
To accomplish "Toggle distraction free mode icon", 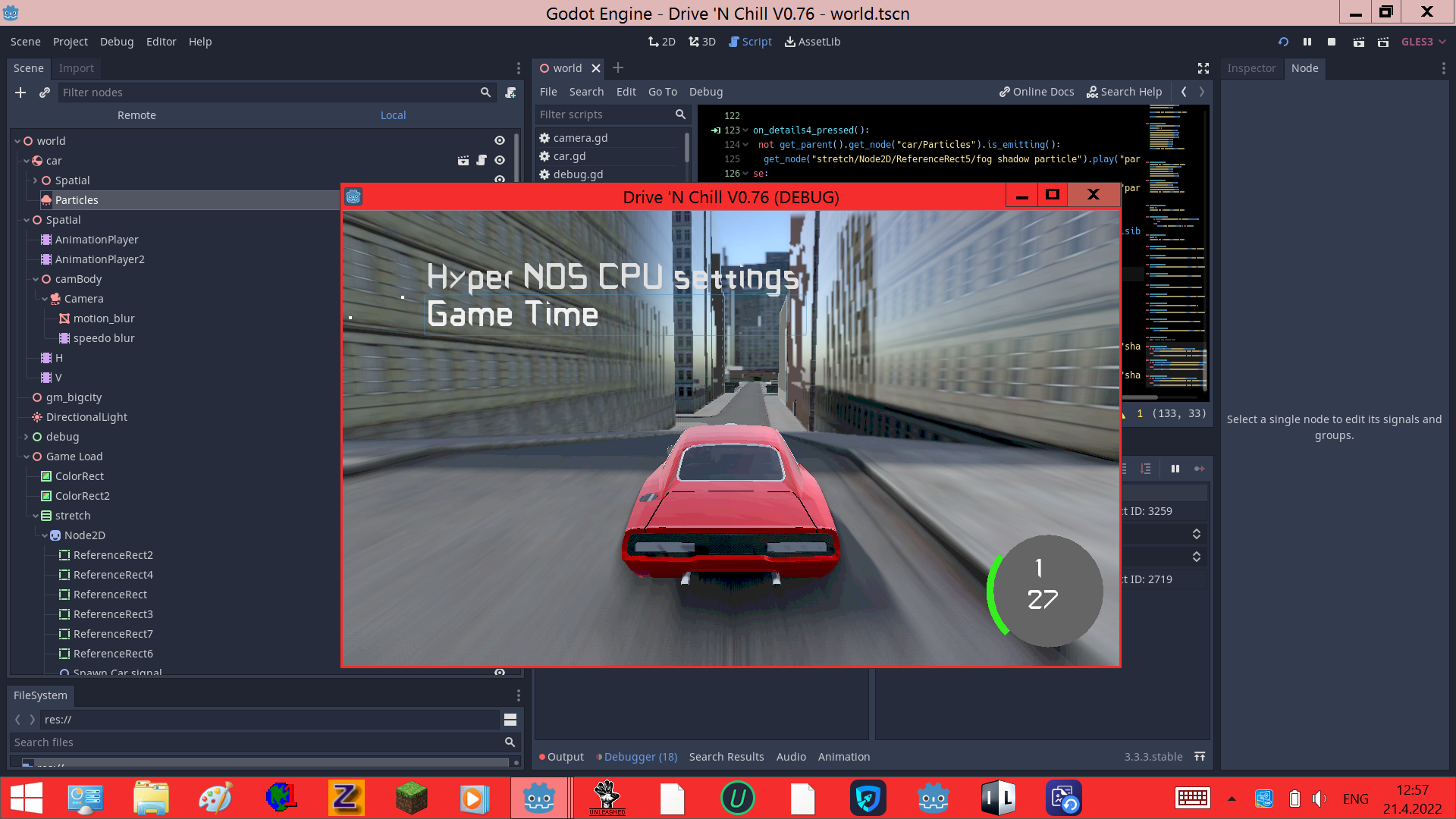I will (1203, 68).
